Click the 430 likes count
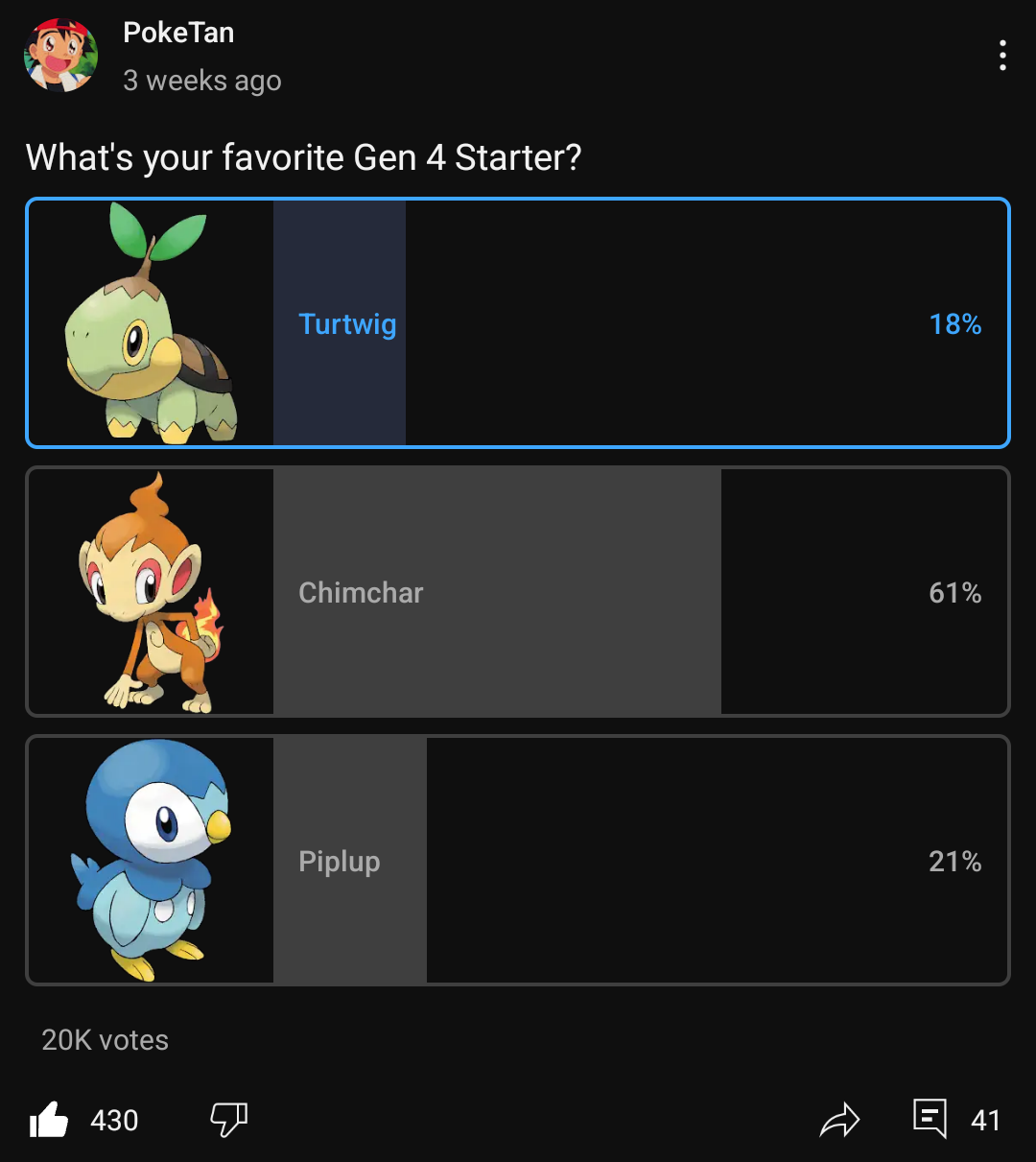 pyautogui.click(x=114, y=1120)
